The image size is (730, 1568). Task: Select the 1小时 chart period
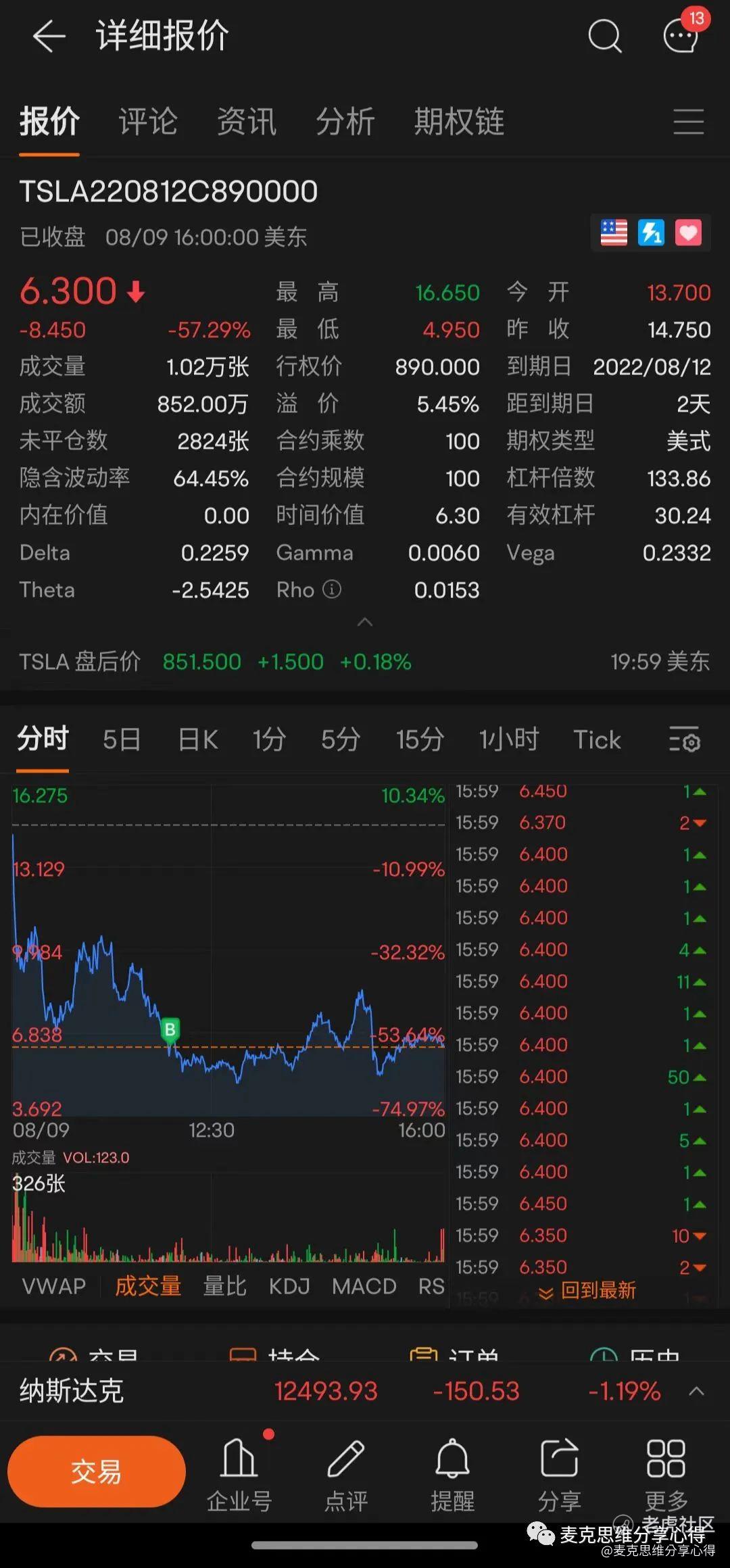click(508, 739)
